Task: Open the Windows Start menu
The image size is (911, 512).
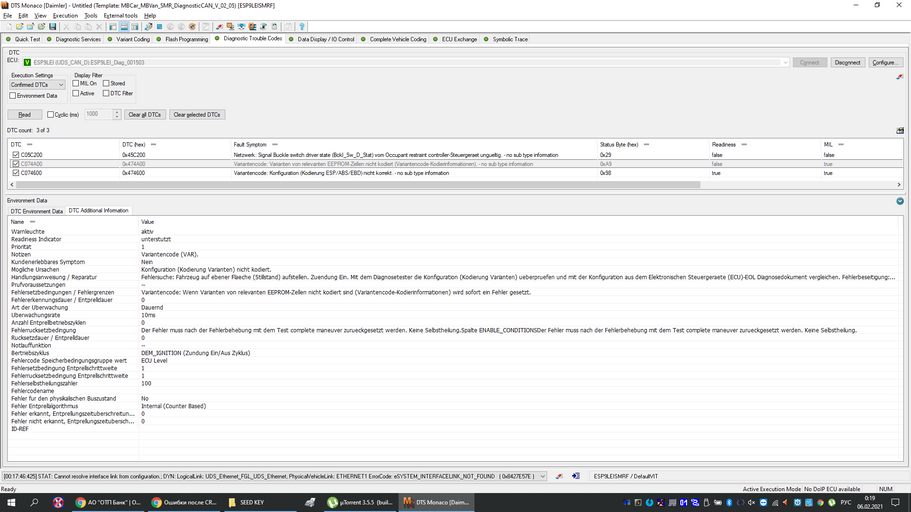Action: tap(10, 502)
